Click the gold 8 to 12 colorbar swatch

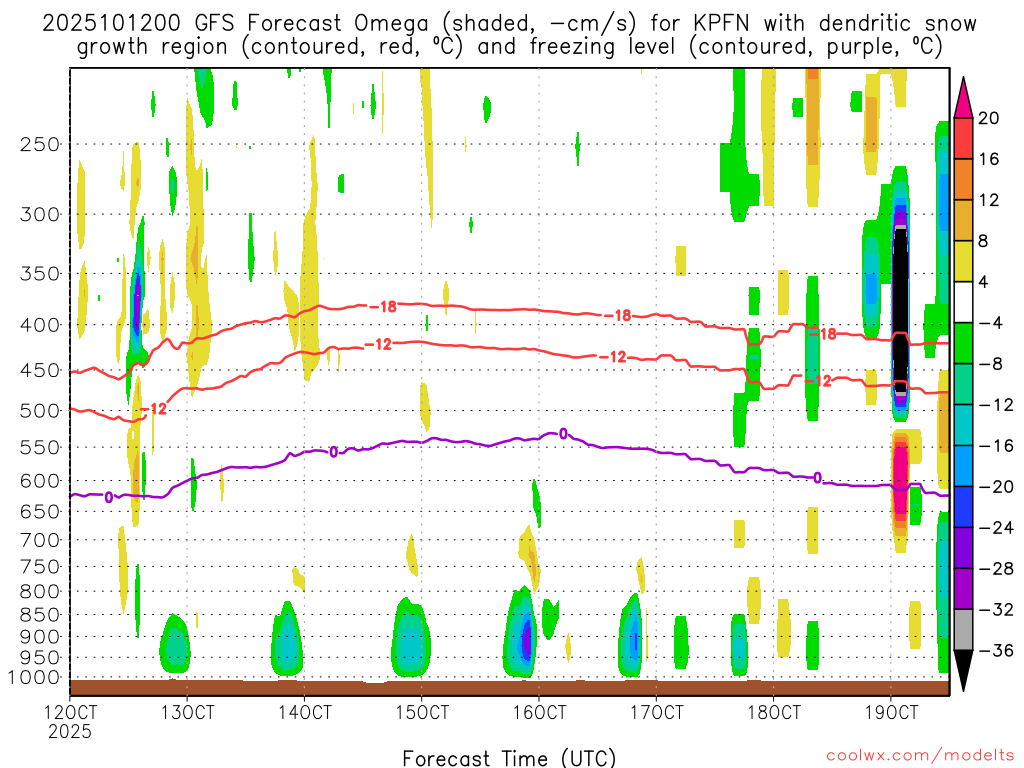click(963, 220)
